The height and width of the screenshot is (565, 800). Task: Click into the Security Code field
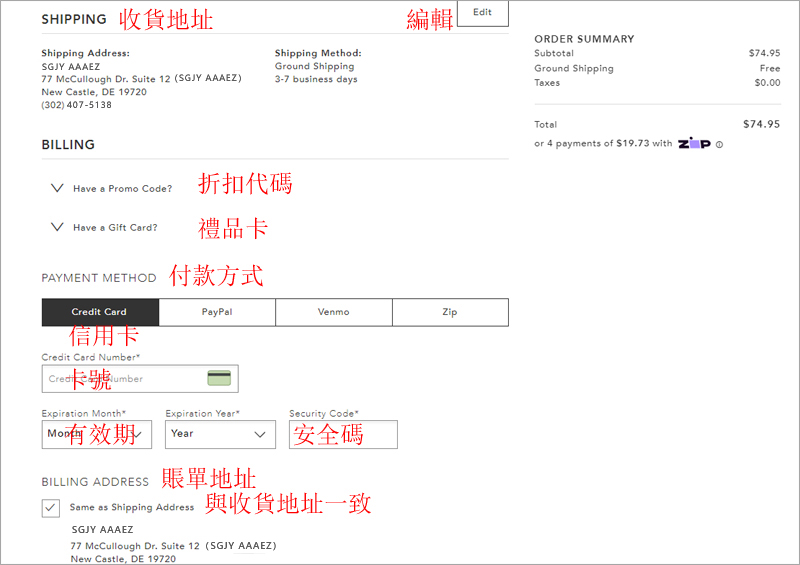(343, 434)
